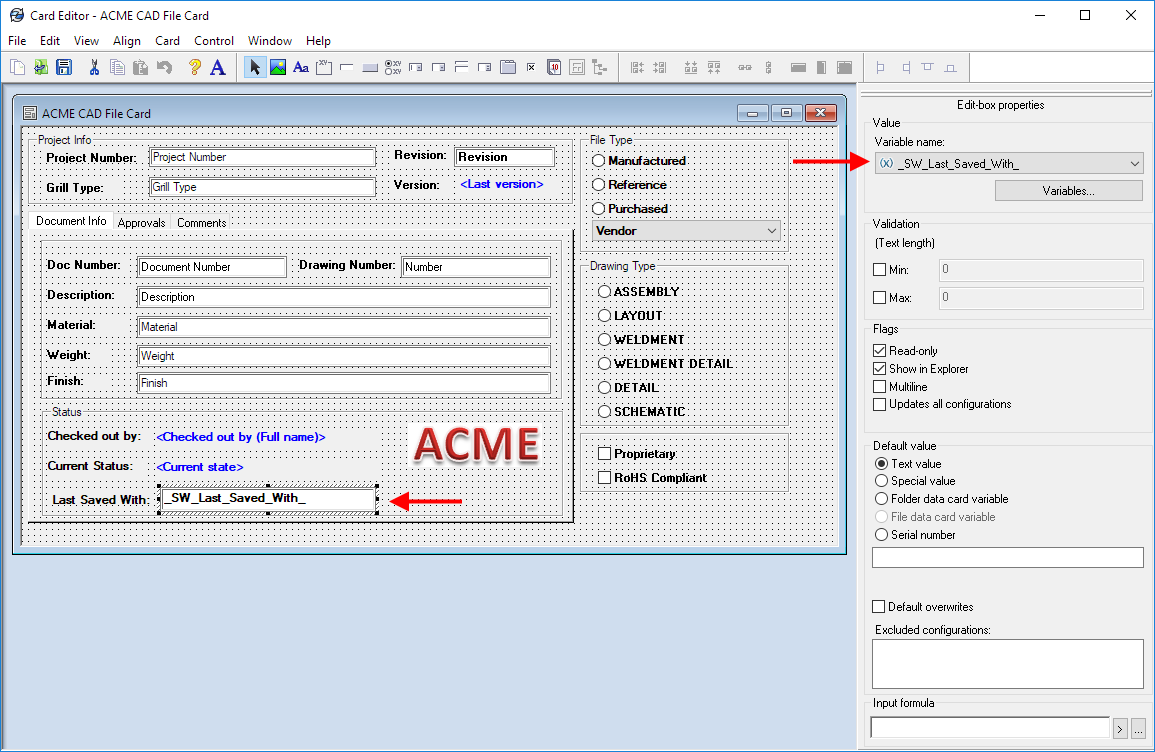Enable the Multiline flag
The image size is (1155, 752).
coord(878,387)
